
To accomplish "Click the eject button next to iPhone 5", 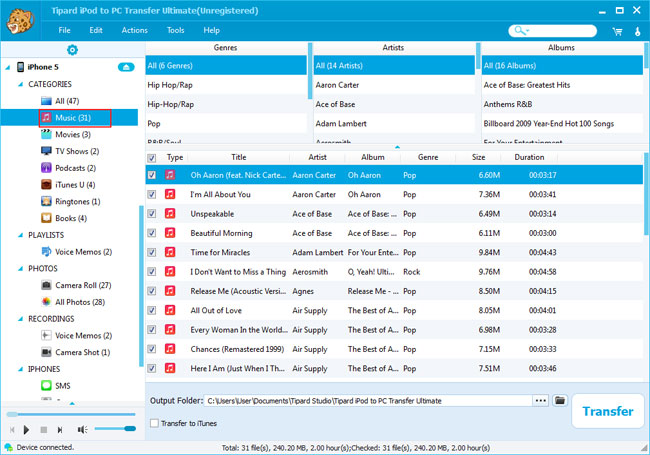I will [126, 67].
